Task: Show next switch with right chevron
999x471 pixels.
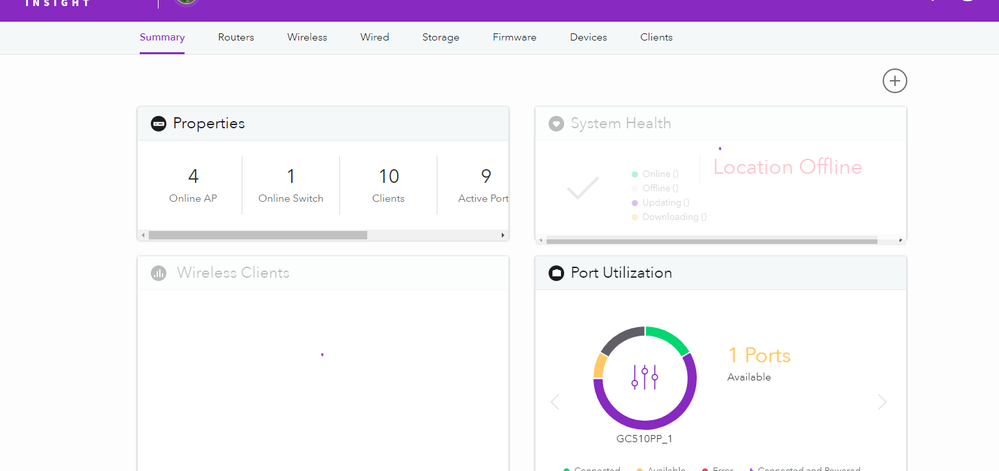Action: 881,402
